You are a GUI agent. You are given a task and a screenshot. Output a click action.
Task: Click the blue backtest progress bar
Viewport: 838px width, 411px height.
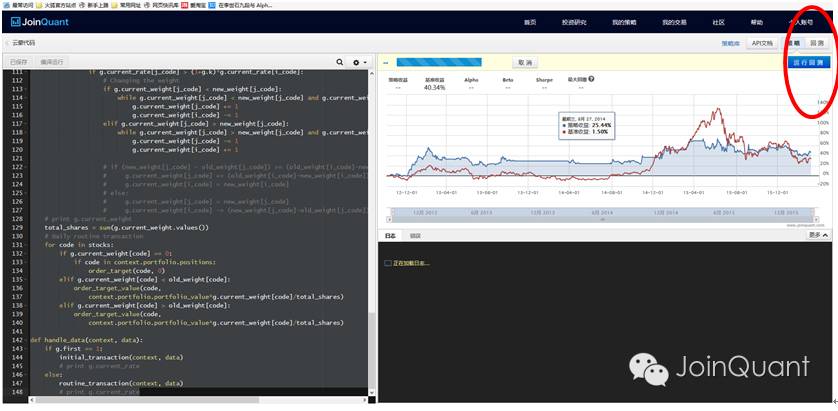(439, 63)
